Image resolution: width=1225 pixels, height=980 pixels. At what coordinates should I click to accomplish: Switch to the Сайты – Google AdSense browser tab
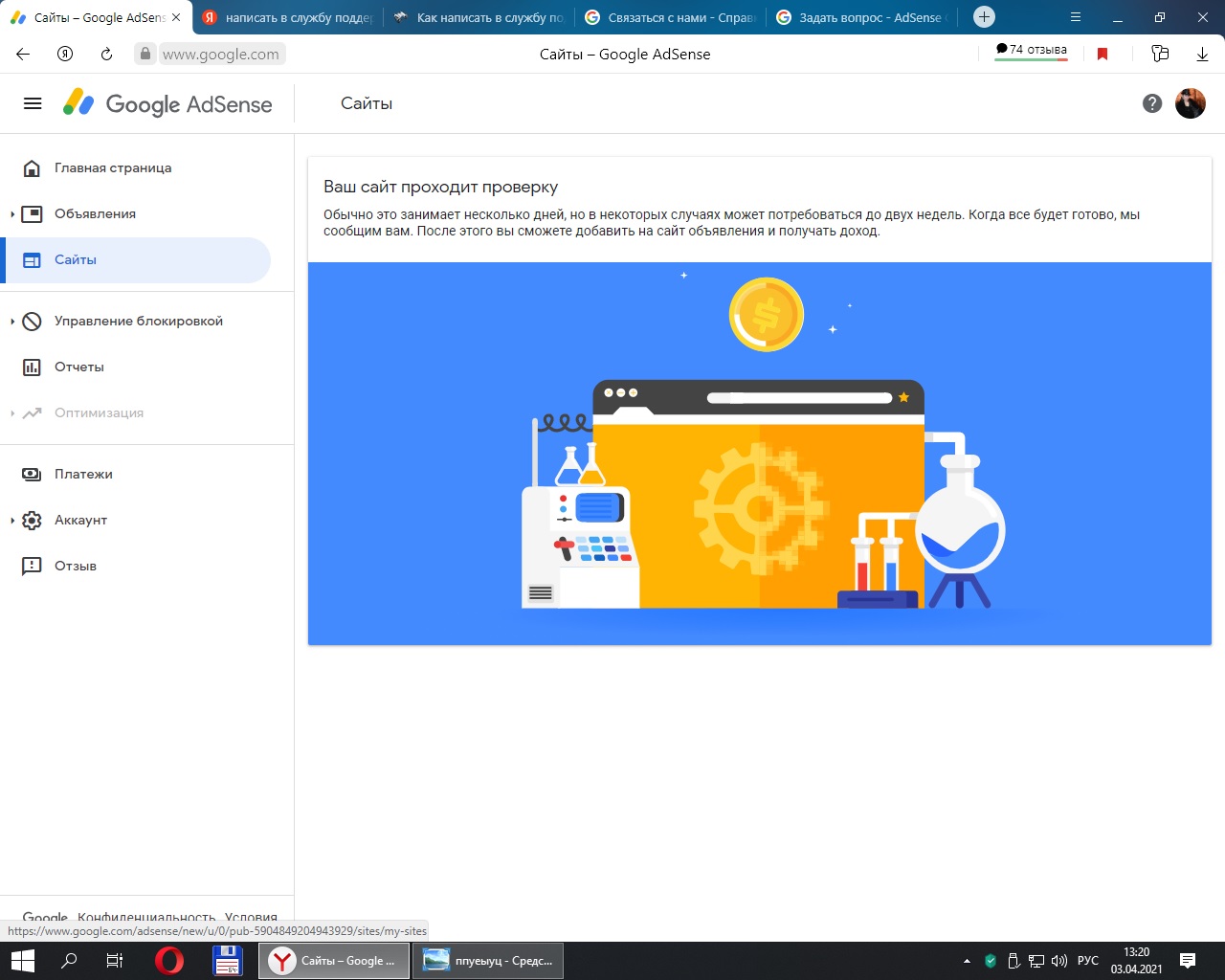(96, 17)
